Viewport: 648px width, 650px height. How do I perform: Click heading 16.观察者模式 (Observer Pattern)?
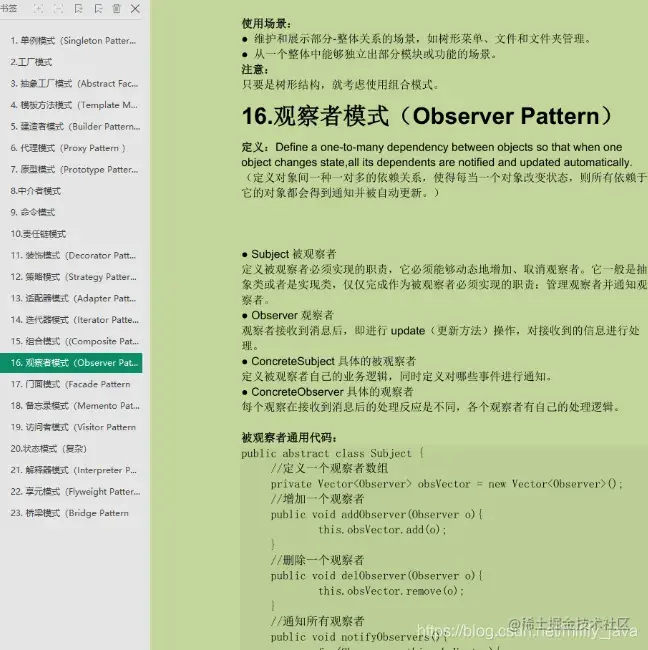coord(427,116)
